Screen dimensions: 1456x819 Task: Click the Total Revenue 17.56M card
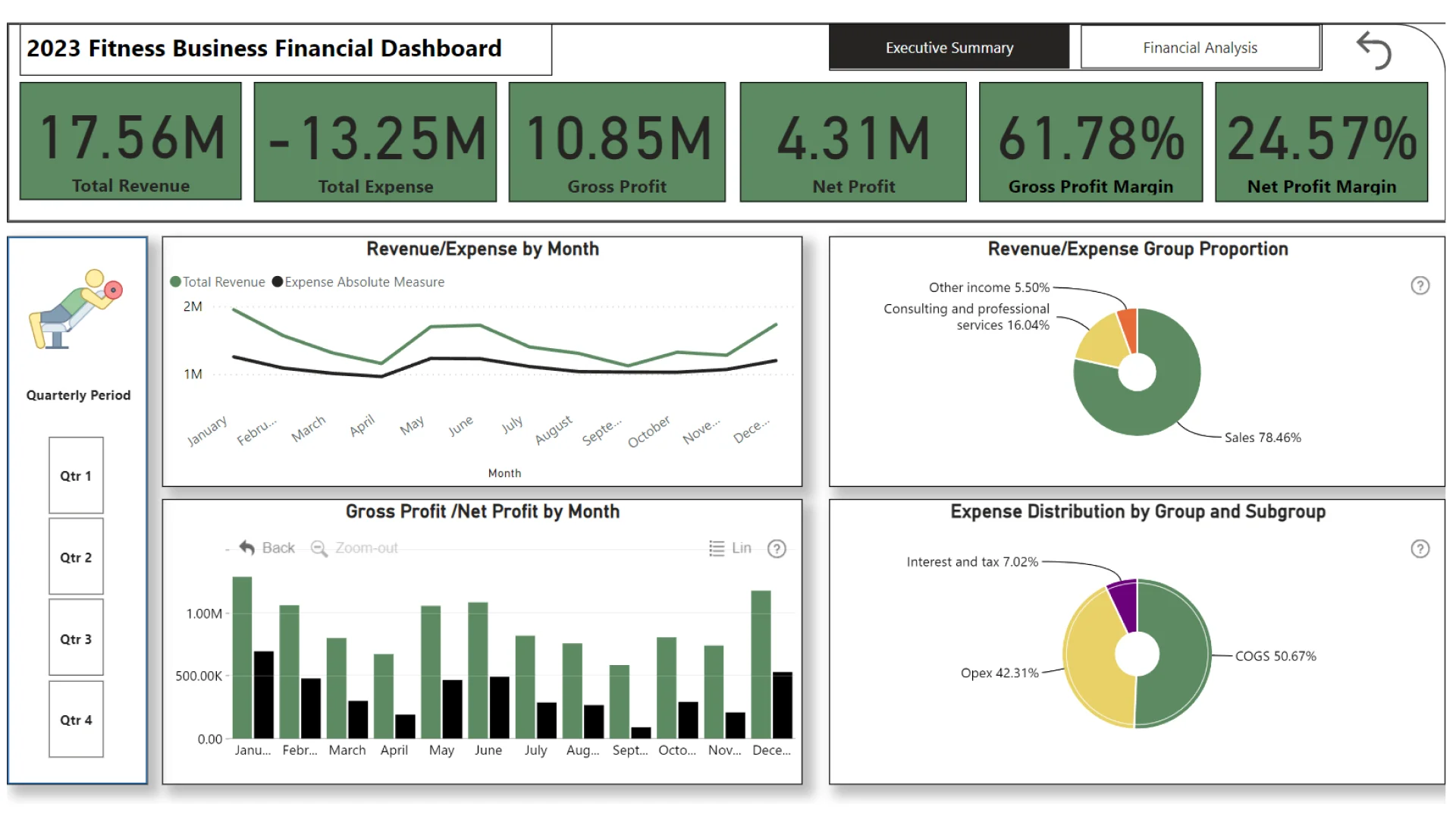(x=130, y=141)
